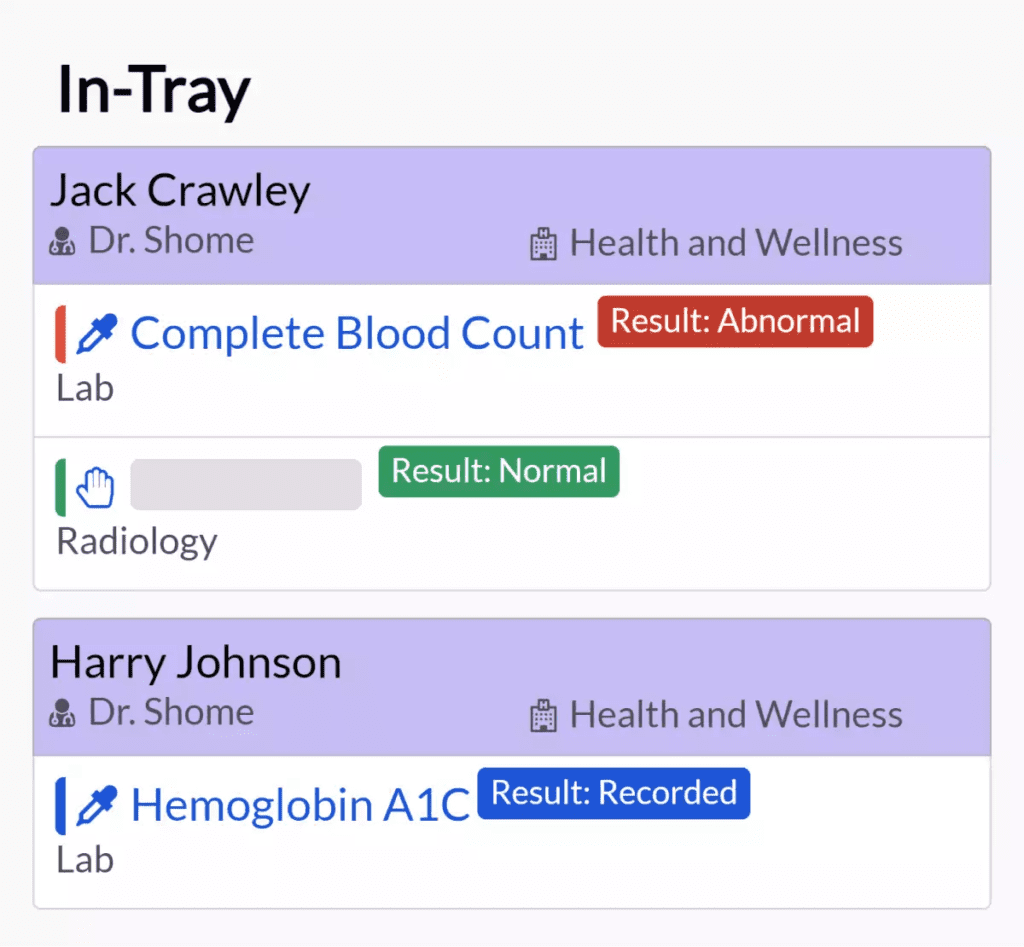Click the grey placeholder title in Radiology row
This screenshot has width=1024, height=947.
pyautogui.click(x=246, y=484)
